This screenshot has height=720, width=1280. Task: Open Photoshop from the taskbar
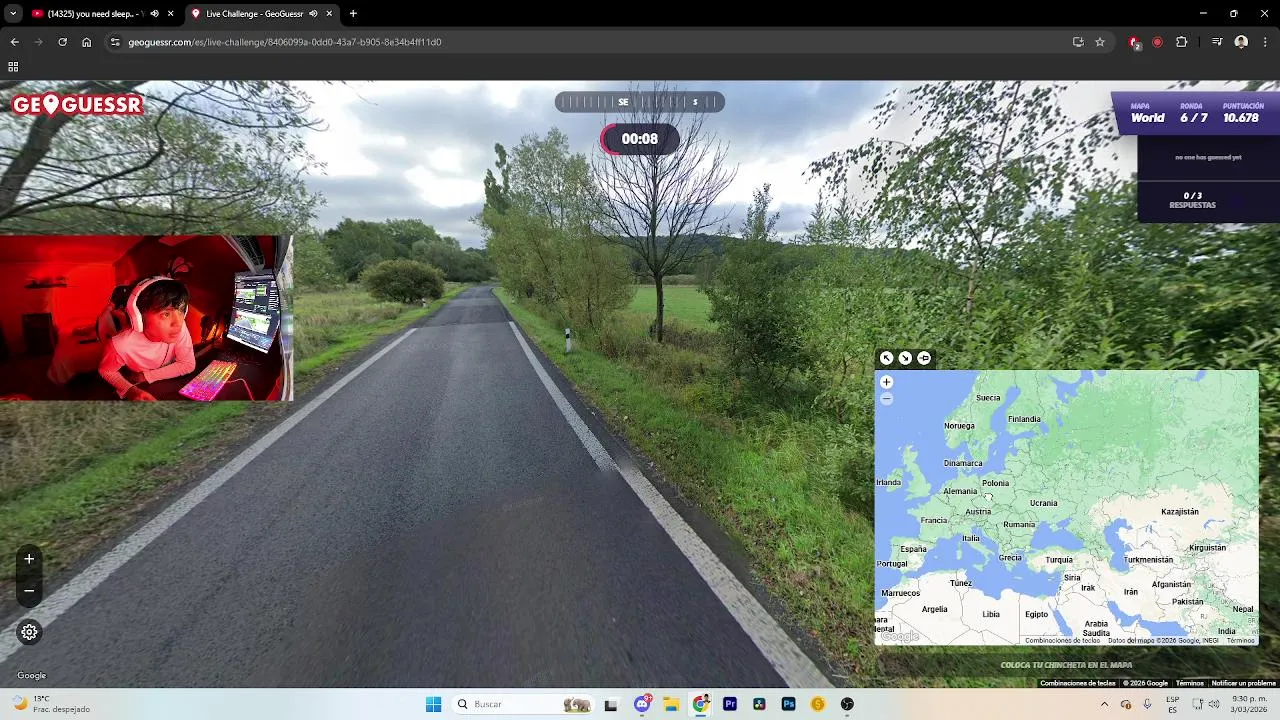[x=789, y=704]
